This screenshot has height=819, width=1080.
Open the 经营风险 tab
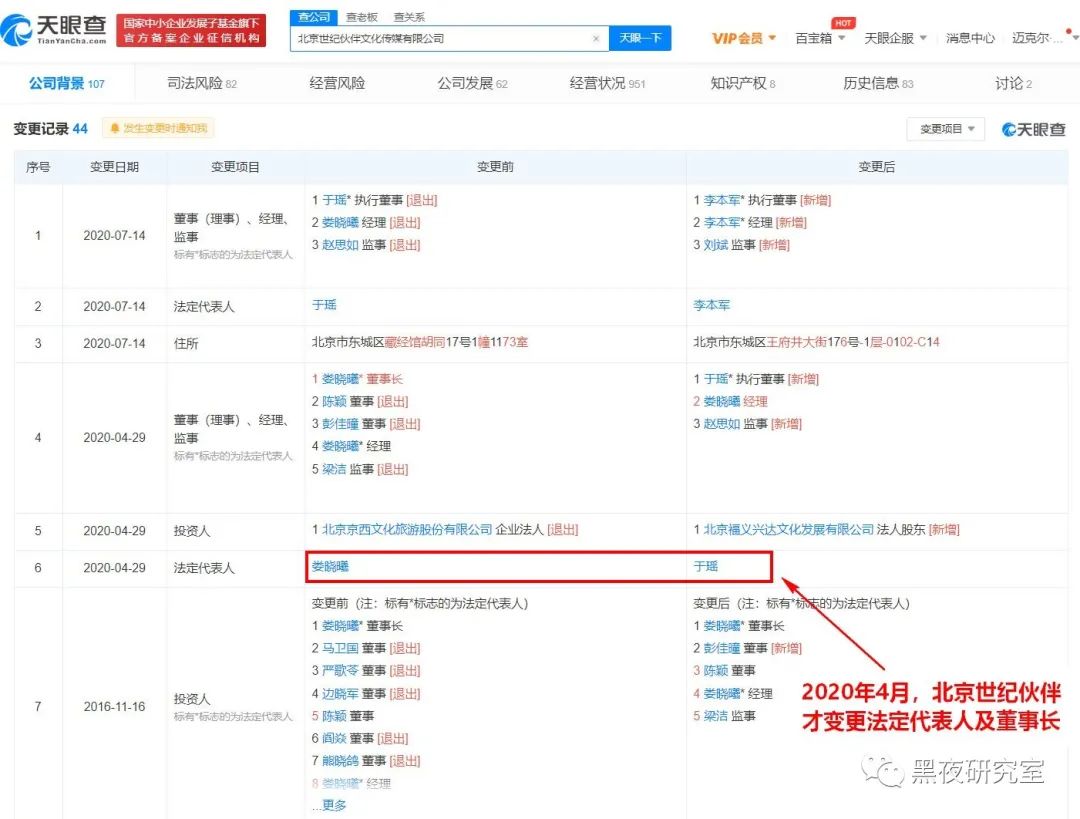pos(337,83)
